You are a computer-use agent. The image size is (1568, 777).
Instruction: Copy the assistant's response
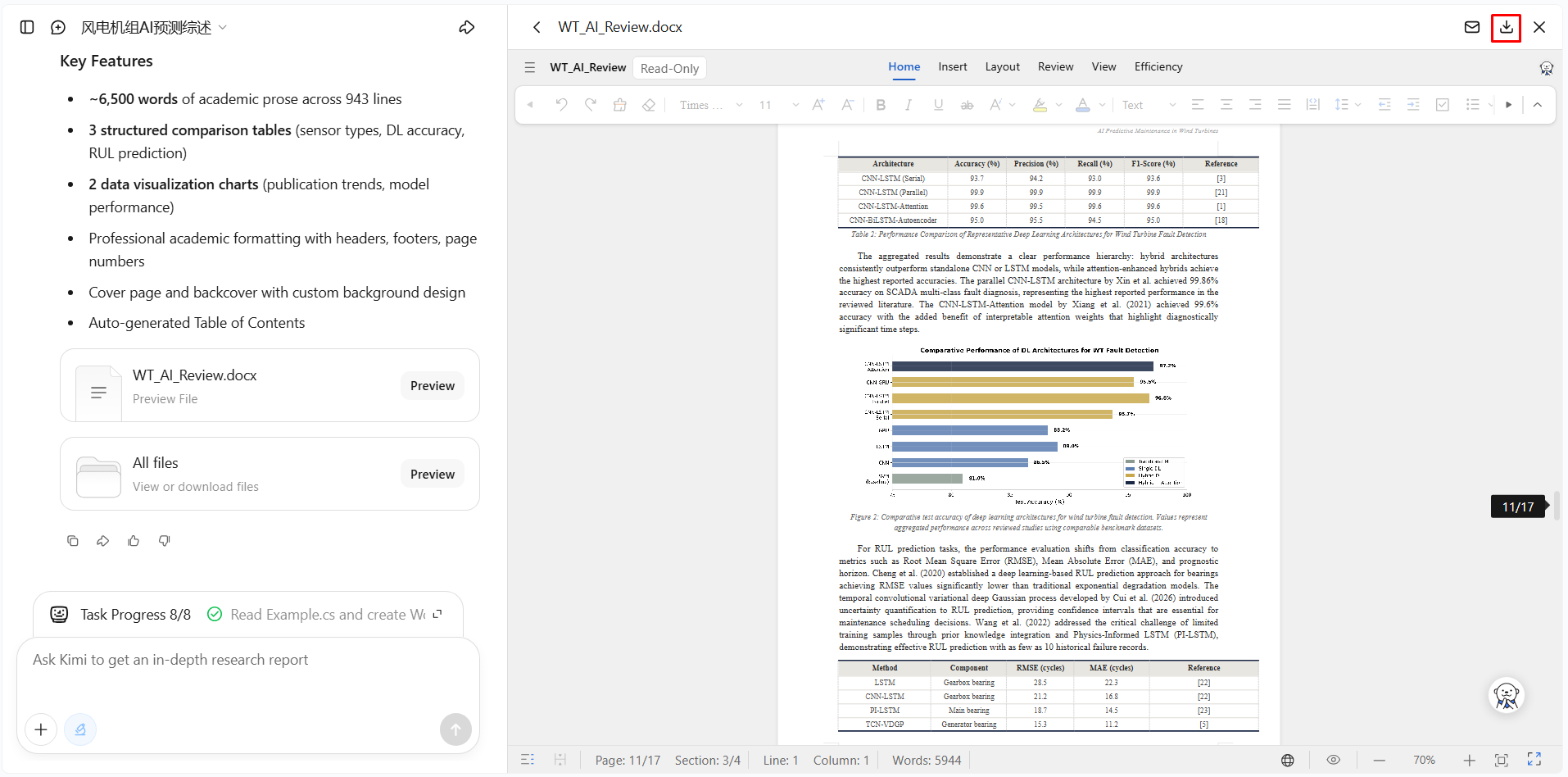coord(73,541)
